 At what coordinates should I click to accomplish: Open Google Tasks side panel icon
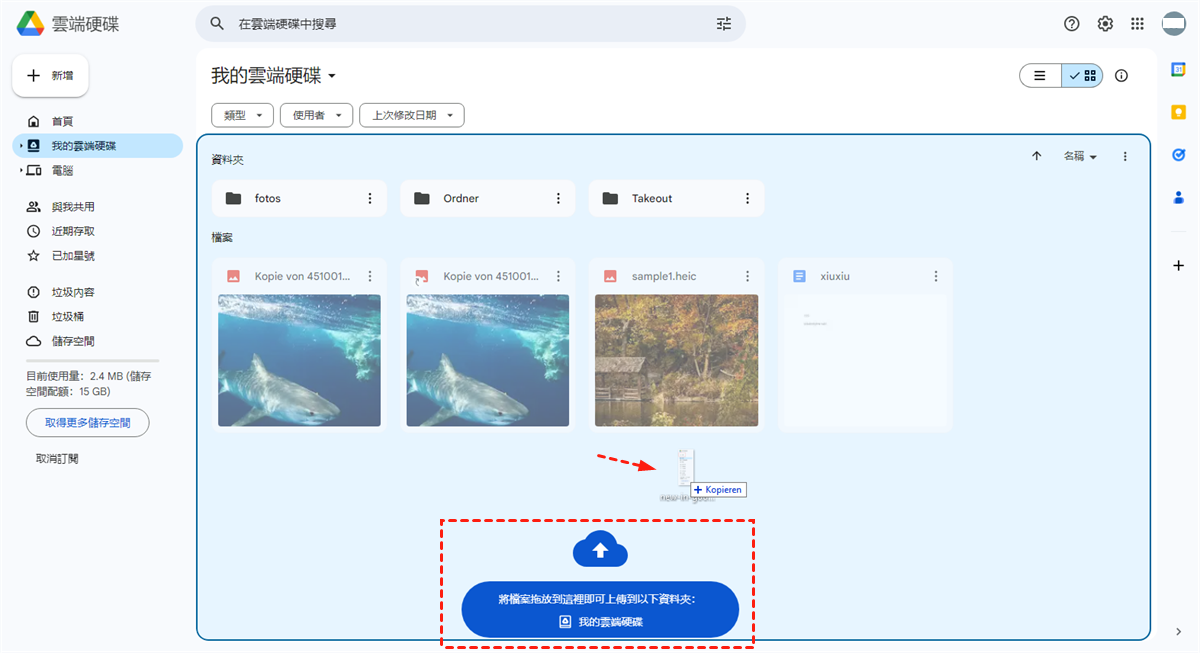[x=1178, y=155]
